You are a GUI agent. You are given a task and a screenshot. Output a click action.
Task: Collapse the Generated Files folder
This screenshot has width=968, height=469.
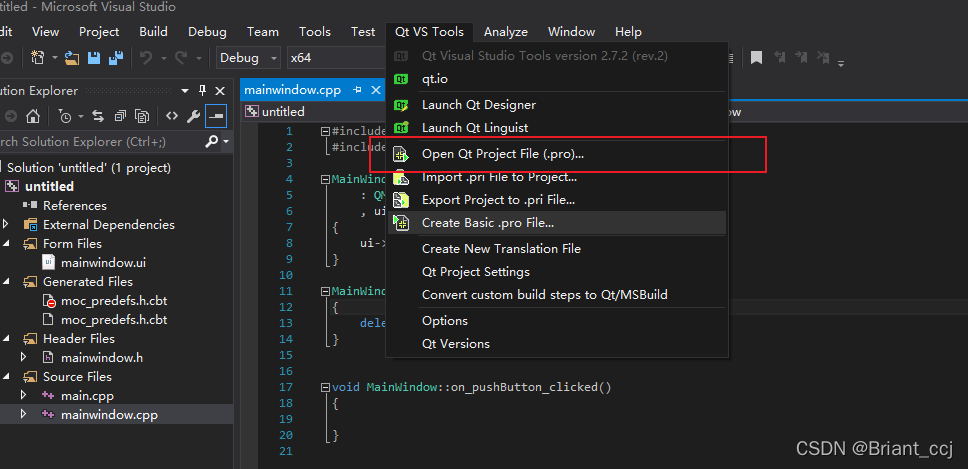(7, 283)
